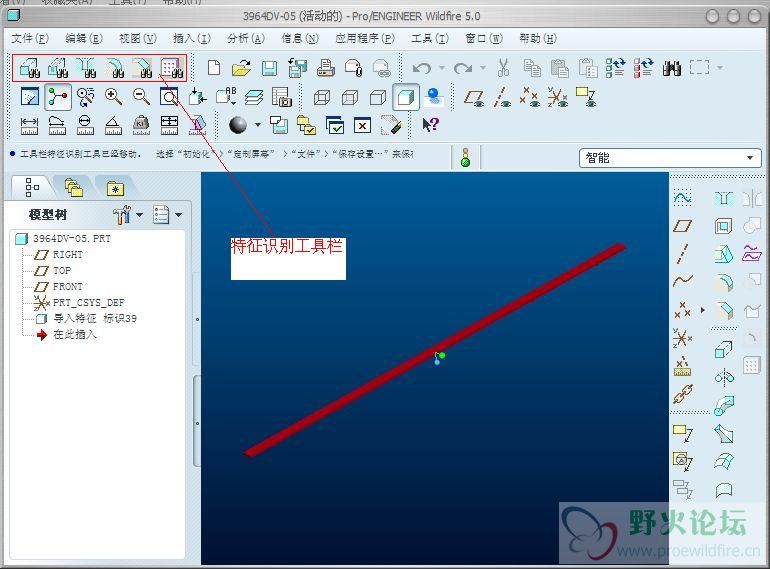Toggle datum points visibility
770x569 pixels.
[x=530, y=97]
